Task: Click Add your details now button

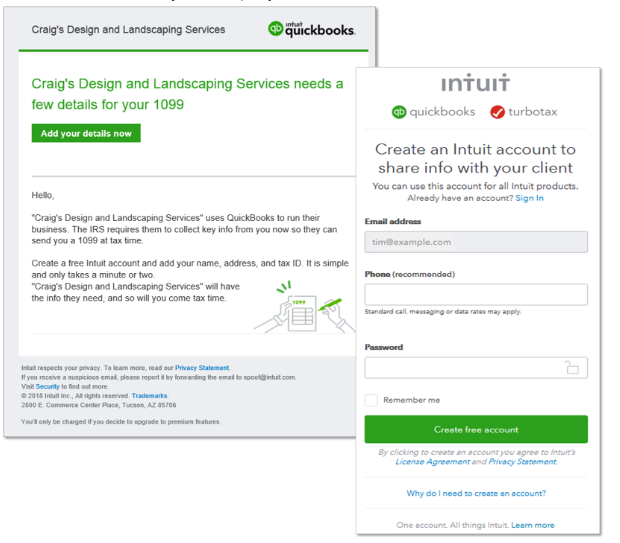Action: tap(86, 133)
